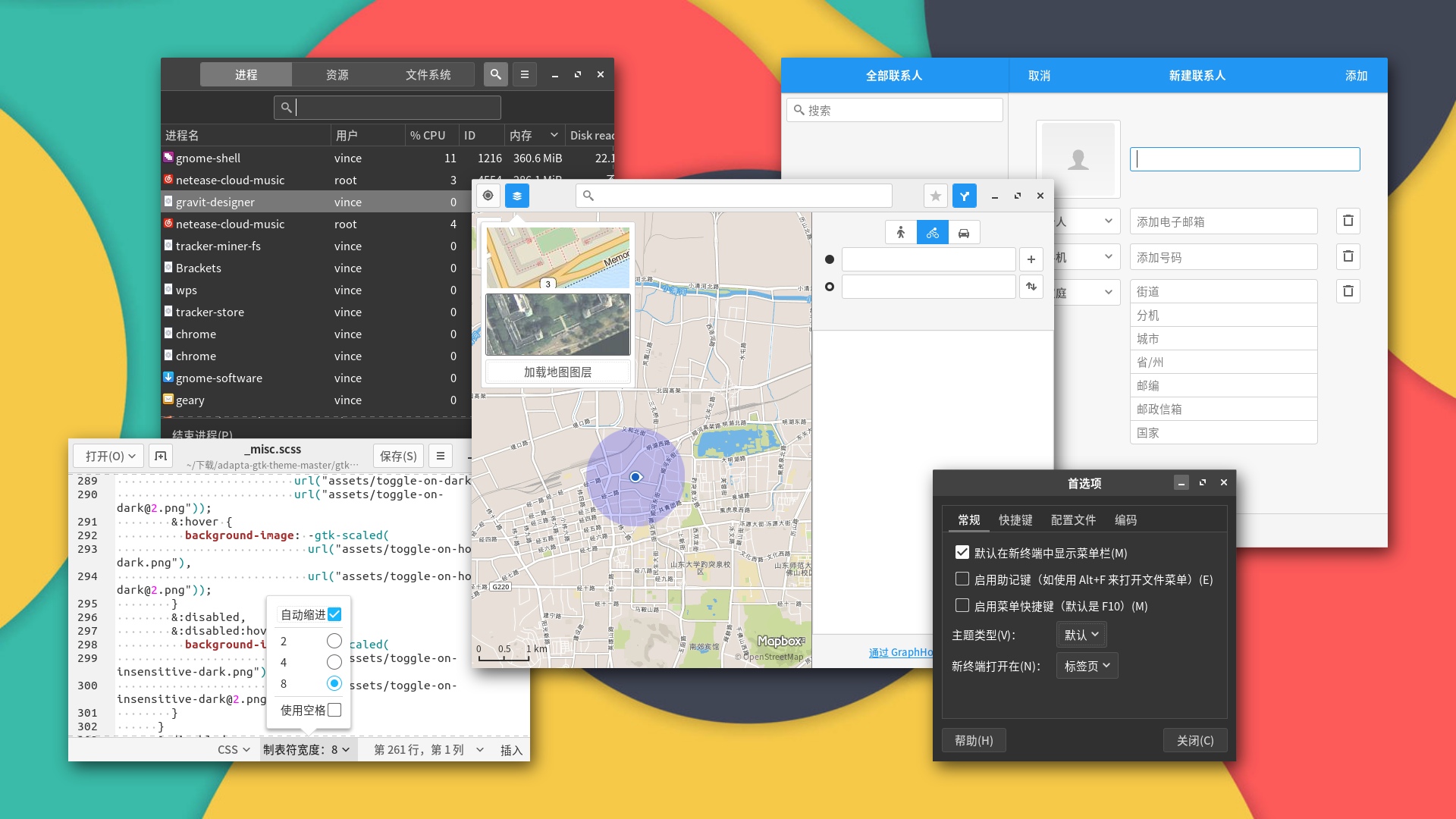This screenshot has width=1456, height=819.
Task: Delete the address row in Contacts
Action: pos(1348,291)
